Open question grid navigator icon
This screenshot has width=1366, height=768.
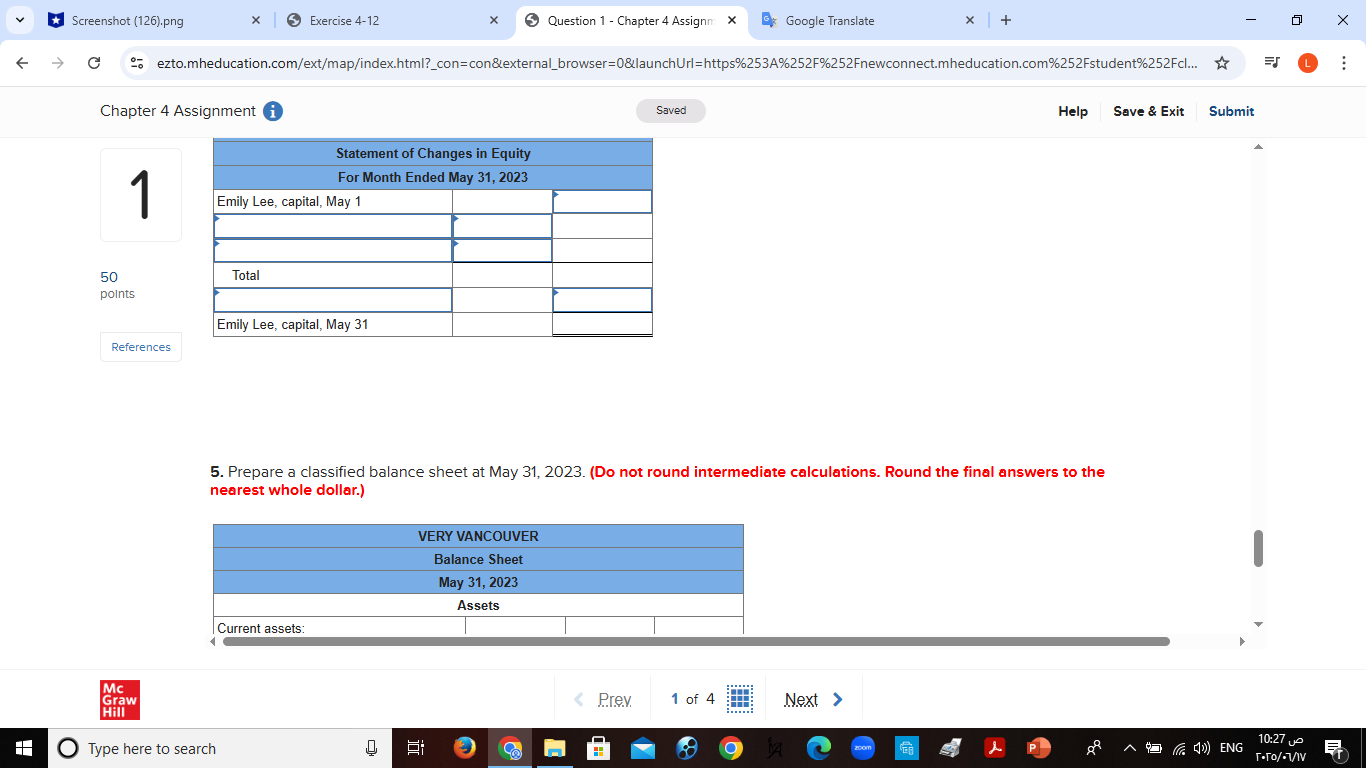[740, 699]
